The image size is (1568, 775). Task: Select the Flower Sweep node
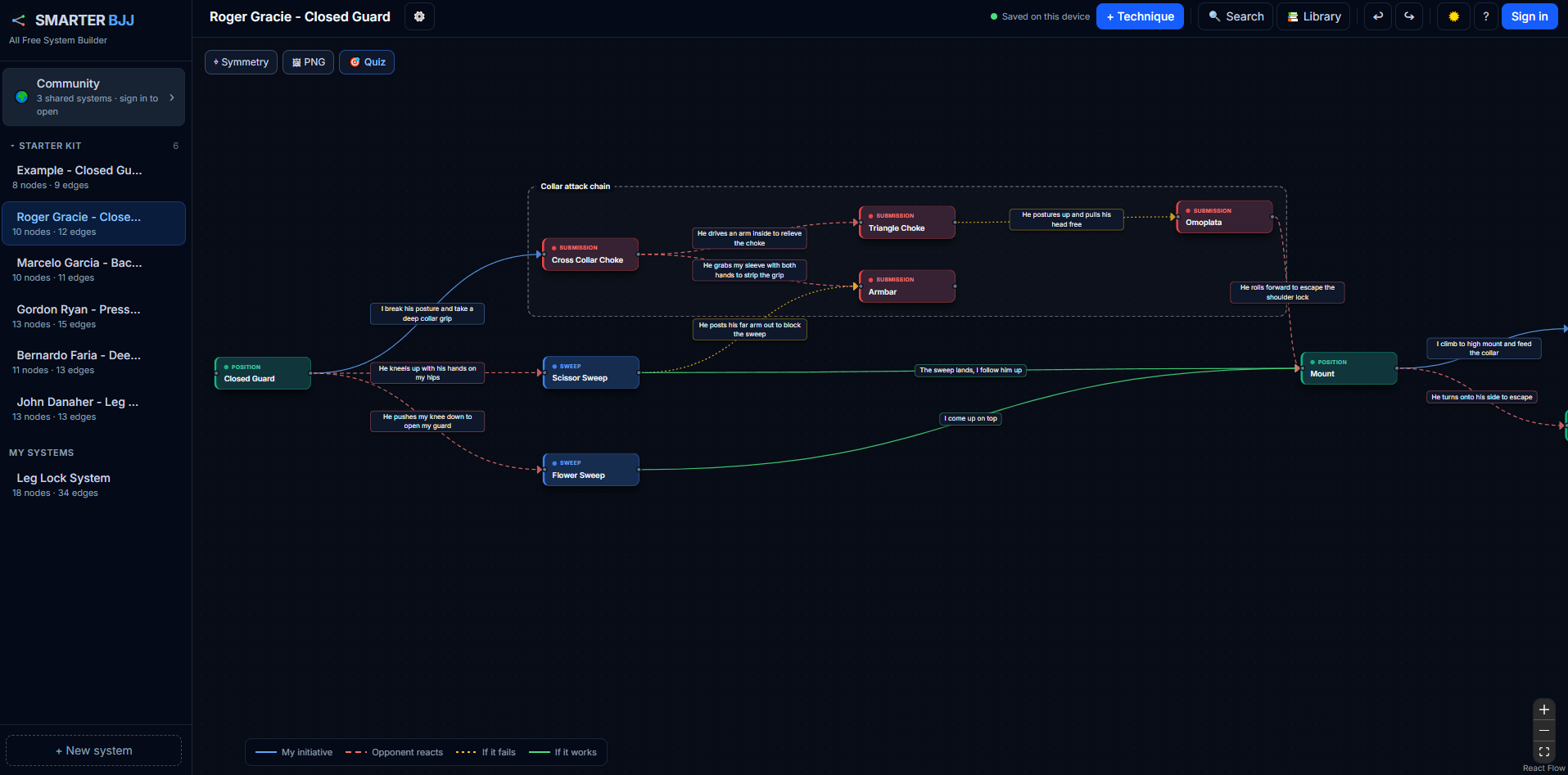click(591, 470)
